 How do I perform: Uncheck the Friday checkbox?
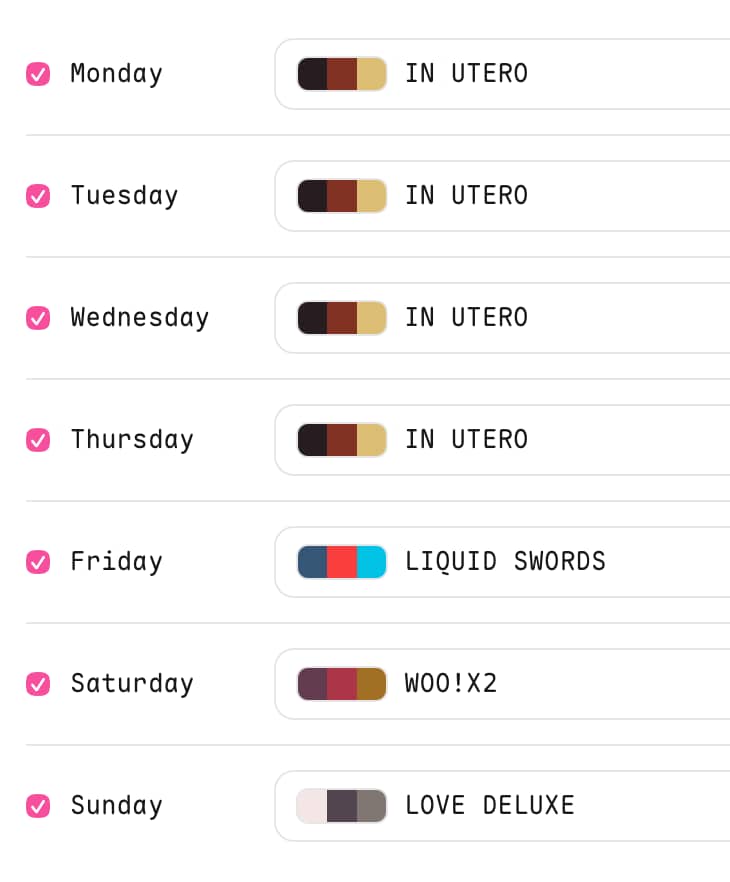[x=38, y=562]
